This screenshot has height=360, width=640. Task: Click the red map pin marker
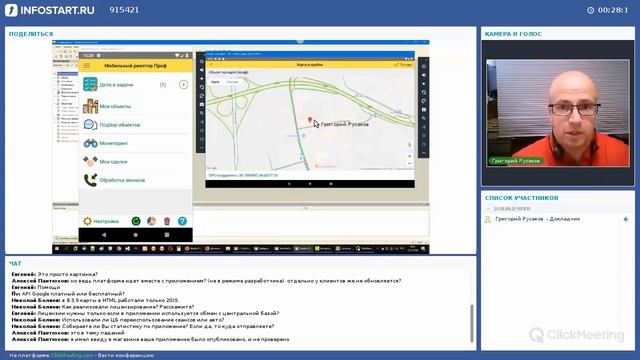click(310, 120)
